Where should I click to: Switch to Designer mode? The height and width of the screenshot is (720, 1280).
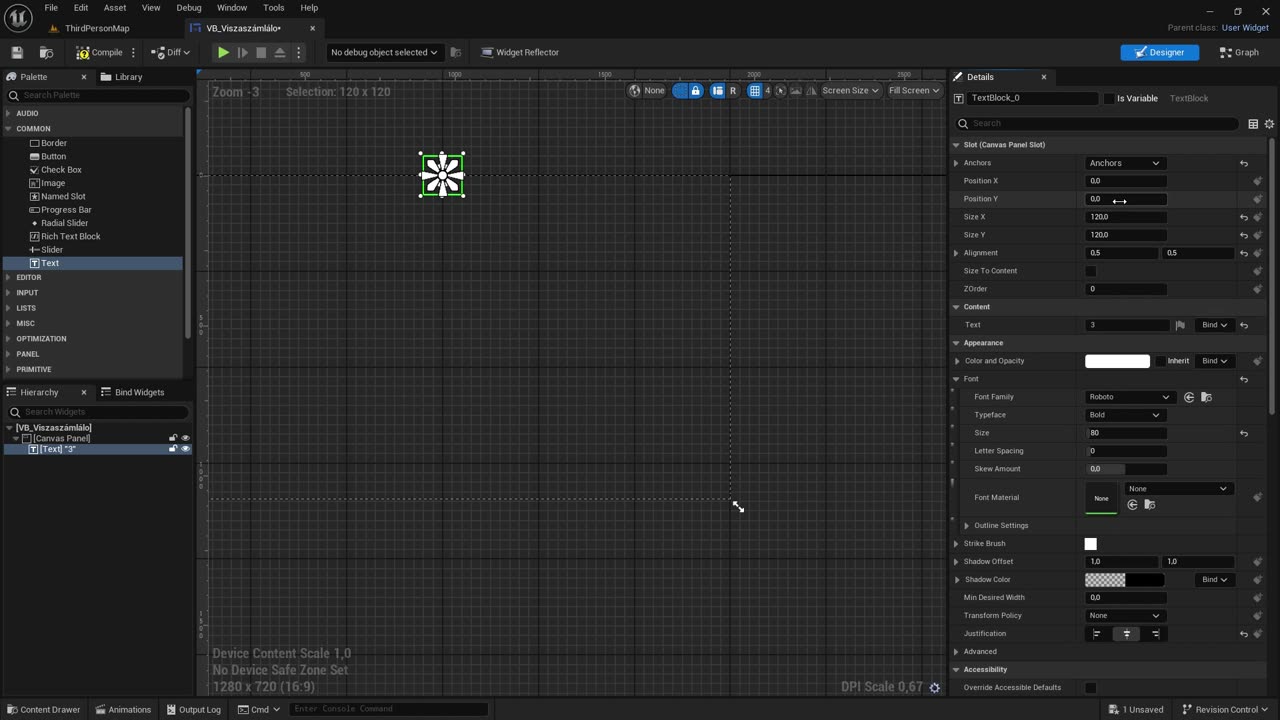[1160, 52]
